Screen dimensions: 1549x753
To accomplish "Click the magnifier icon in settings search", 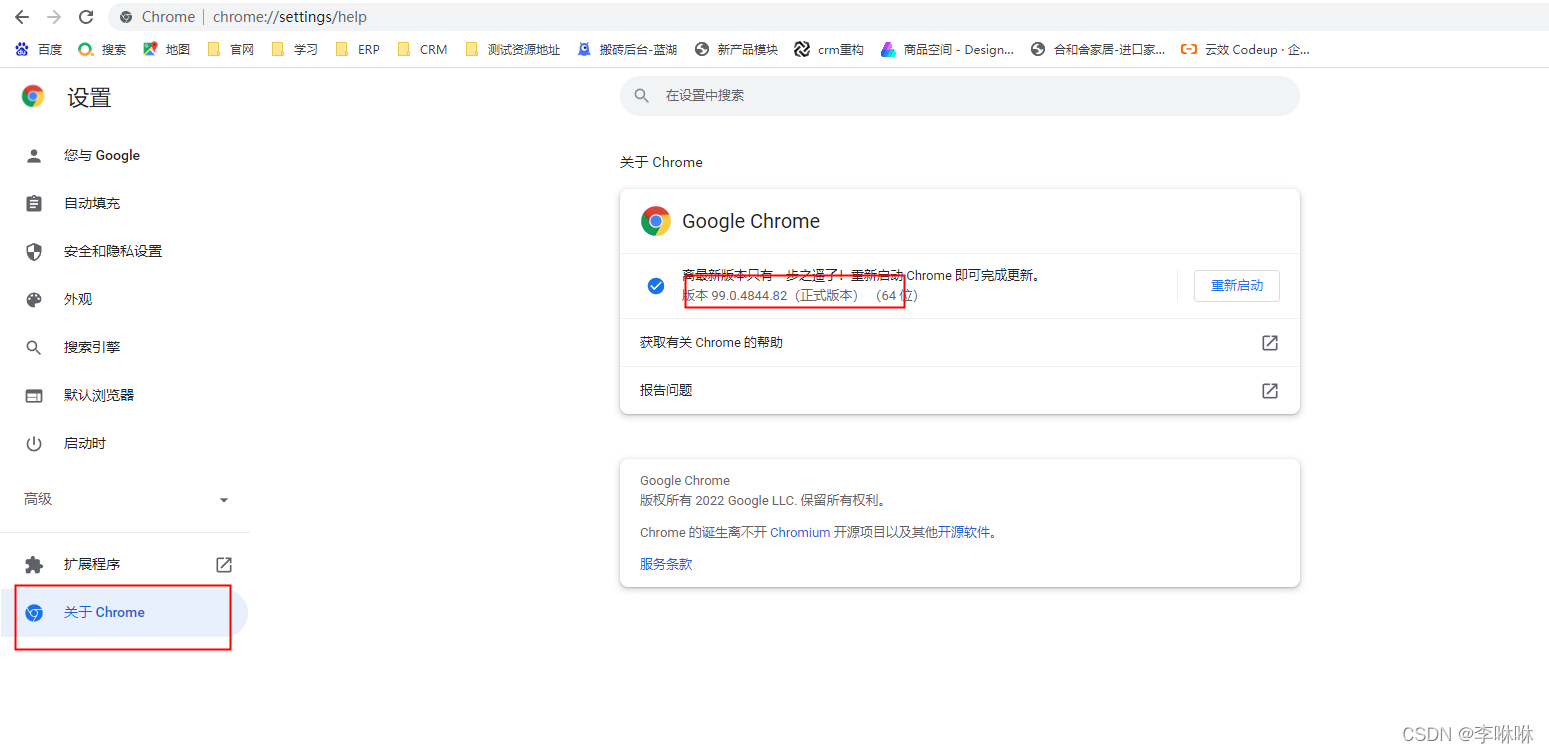I will coord(642,96).
